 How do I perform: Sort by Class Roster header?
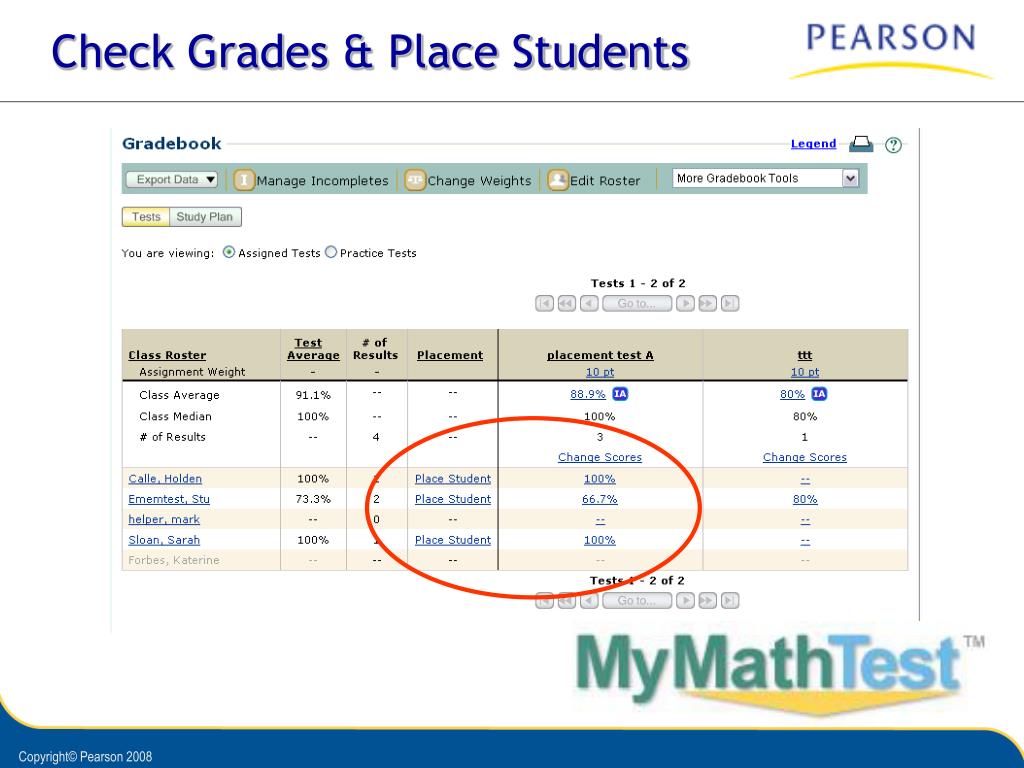(x=167, y=355)
